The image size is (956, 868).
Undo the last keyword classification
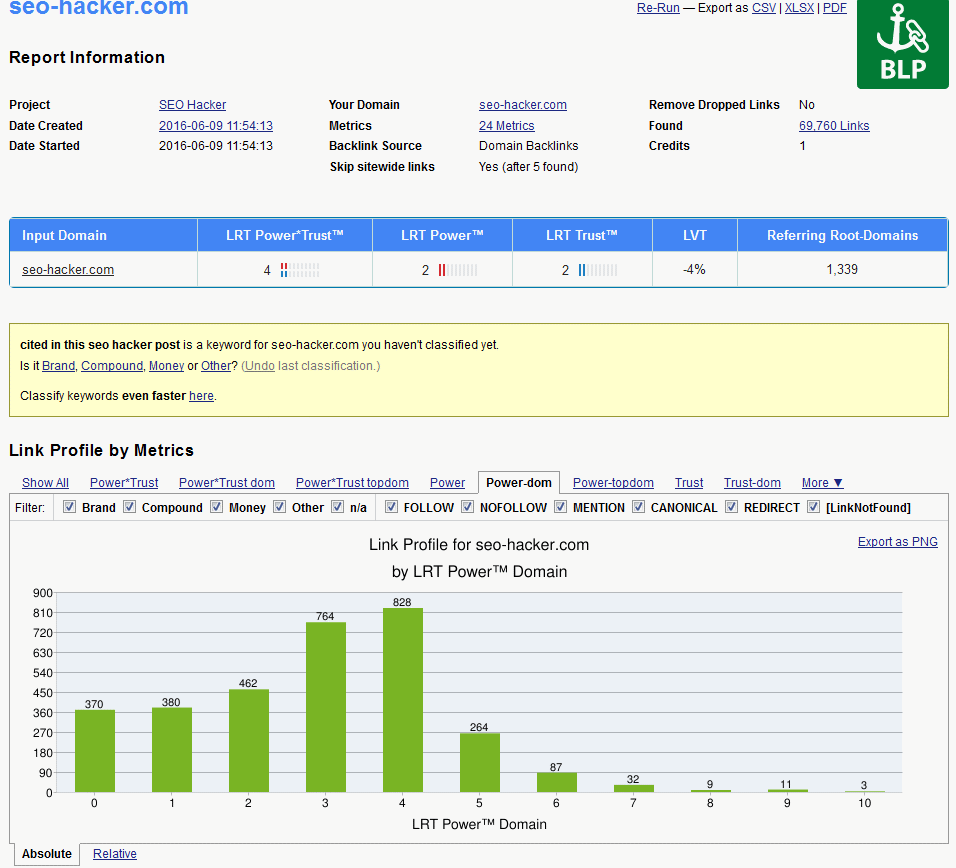coord(260,366)
